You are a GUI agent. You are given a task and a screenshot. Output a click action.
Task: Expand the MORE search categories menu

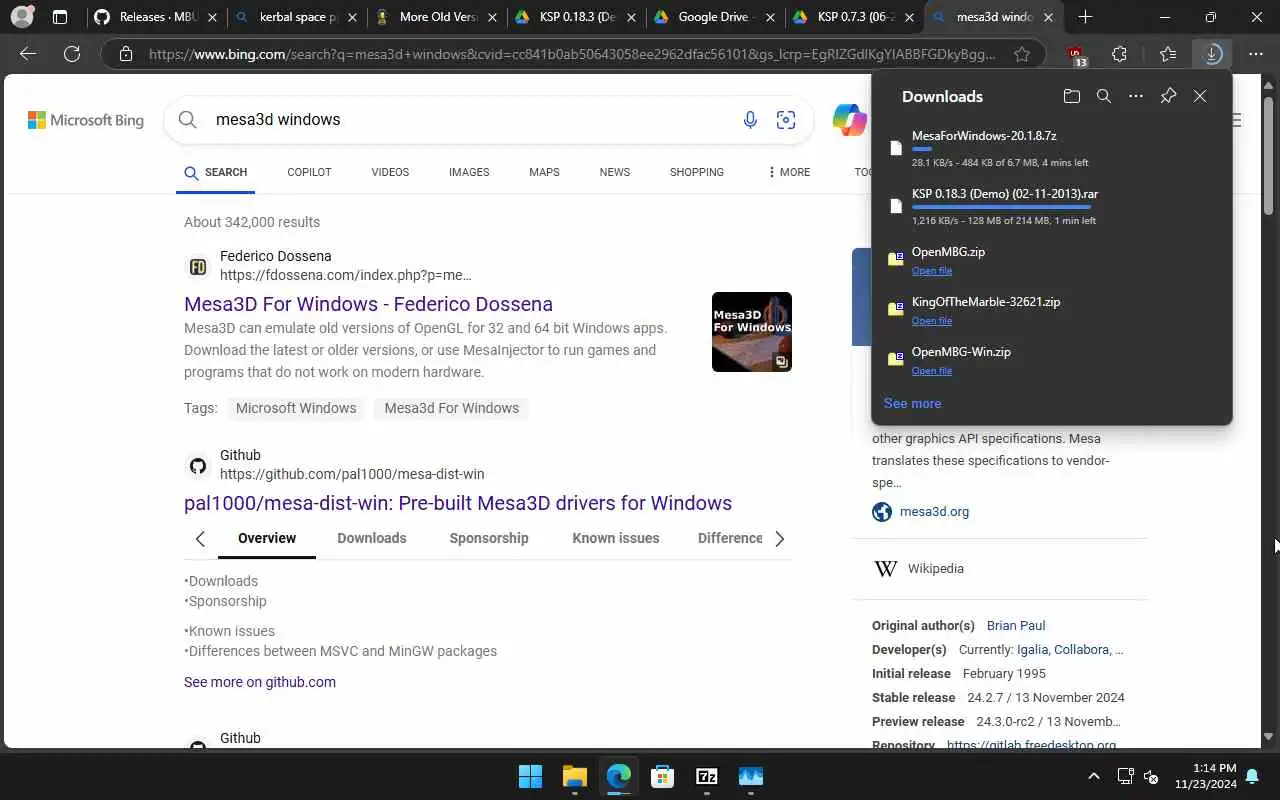pyautogui.click(x=789, y=172)
